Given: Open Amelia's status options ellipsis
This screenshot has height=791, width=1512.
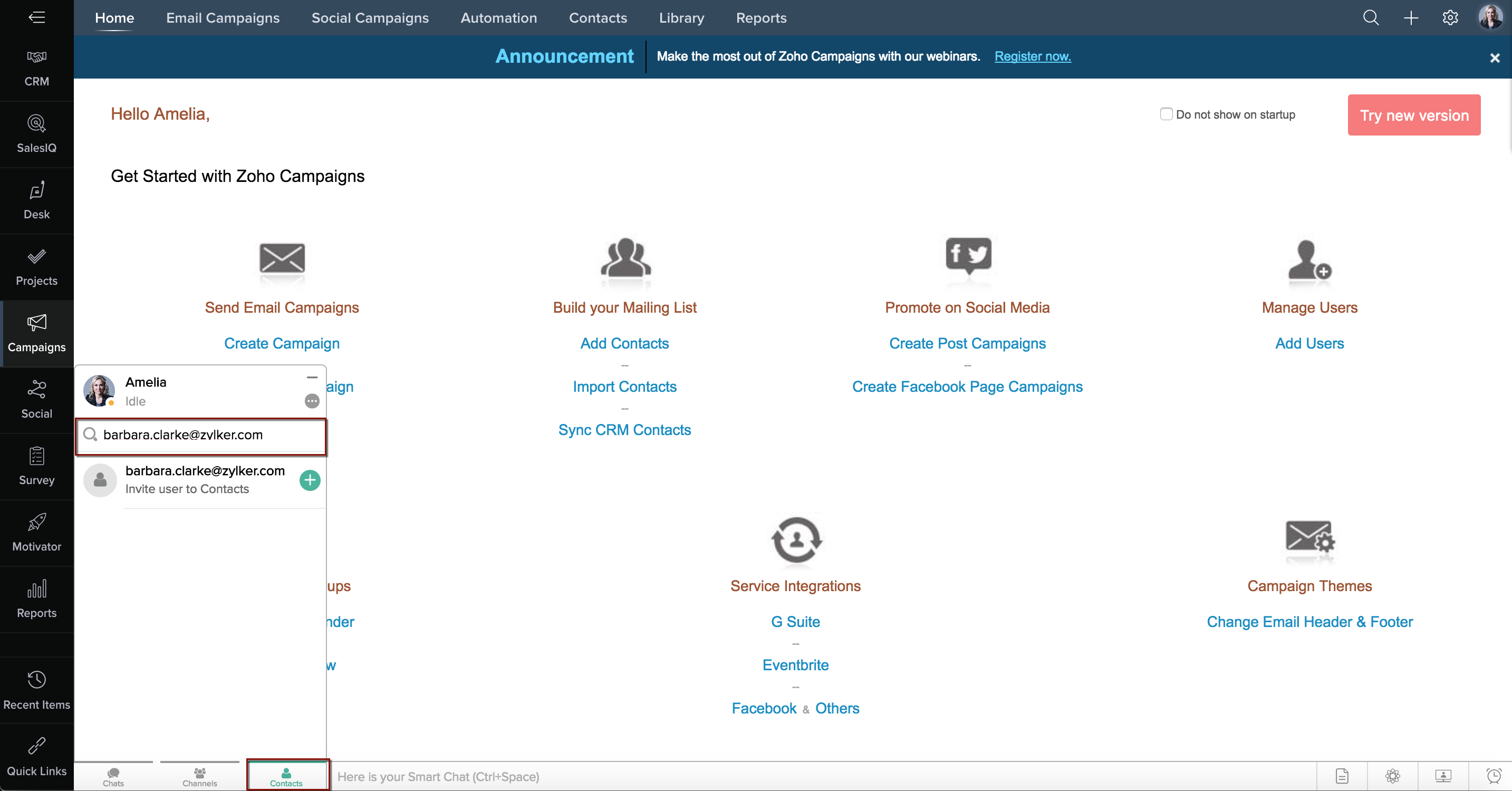Looking at the screenshot, I should point(312,401).
